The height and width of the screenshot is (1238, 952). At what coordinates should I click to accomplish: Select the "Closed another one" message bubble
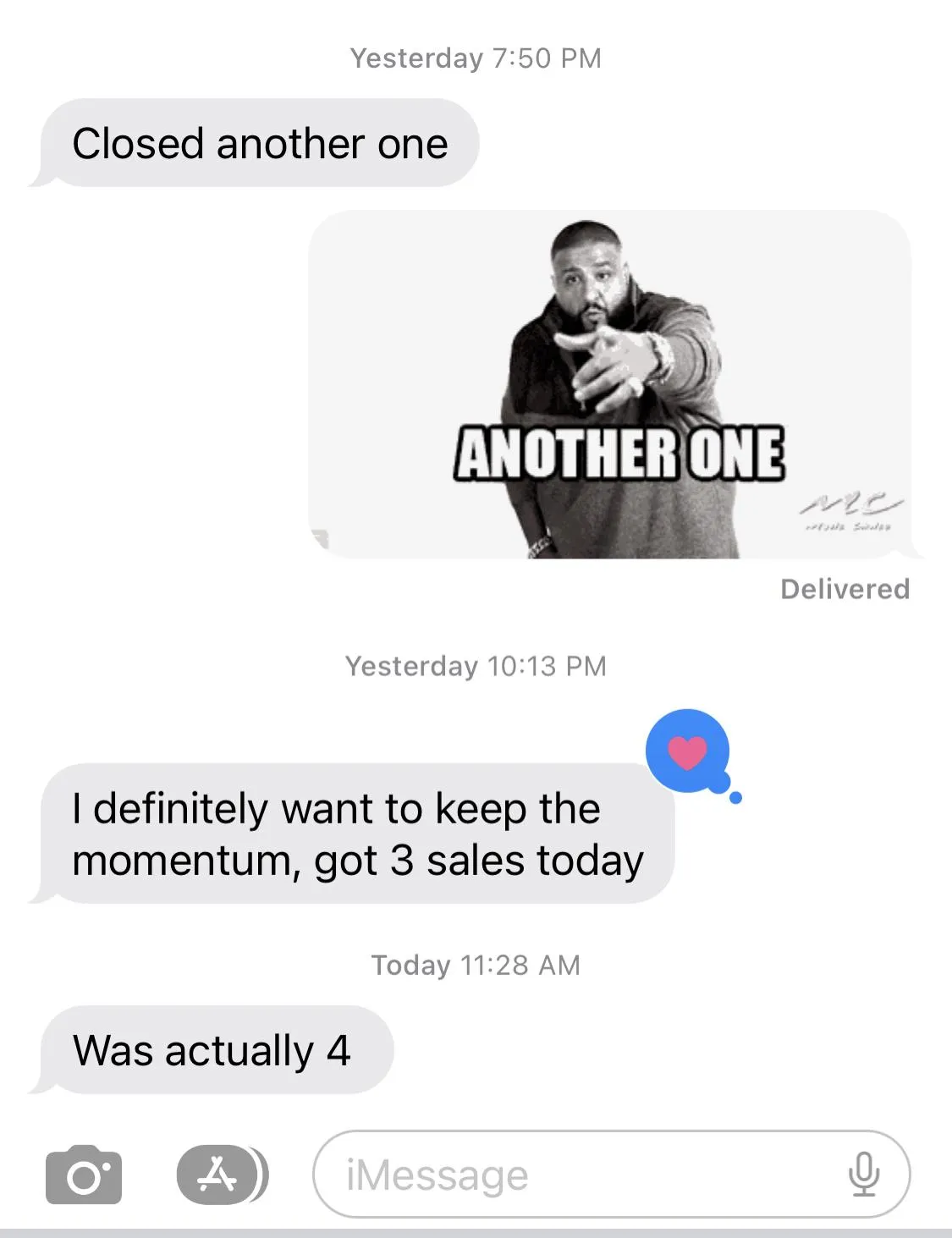coord(259,143)
